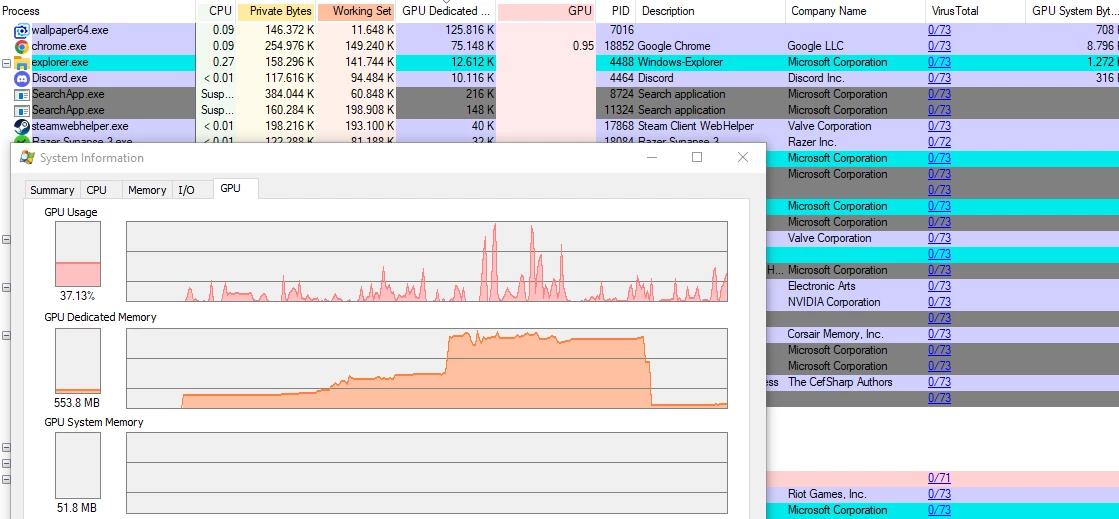Screen dimensions: 1119x519
Task: Open VirusTotal link for Valve Corporation PID 17868
Action: [x=939, y=126]
